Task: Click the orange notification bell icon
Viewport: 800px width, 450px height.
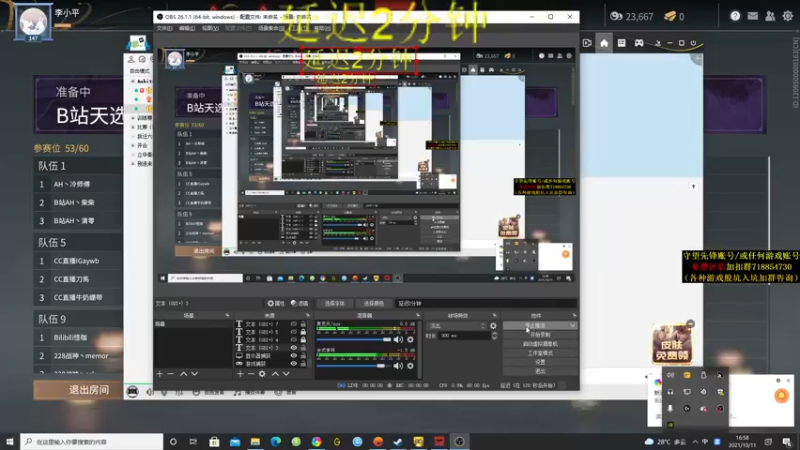Action: click(x=781, y=395)
